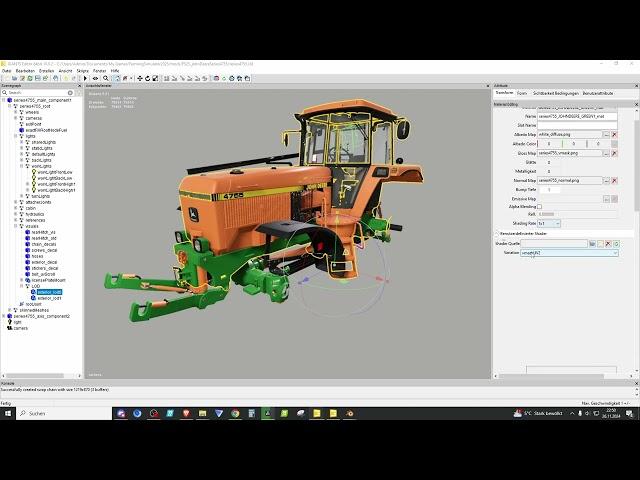Click the Windows taskbar search box
The image size is (640, 480).
(64, 413)
